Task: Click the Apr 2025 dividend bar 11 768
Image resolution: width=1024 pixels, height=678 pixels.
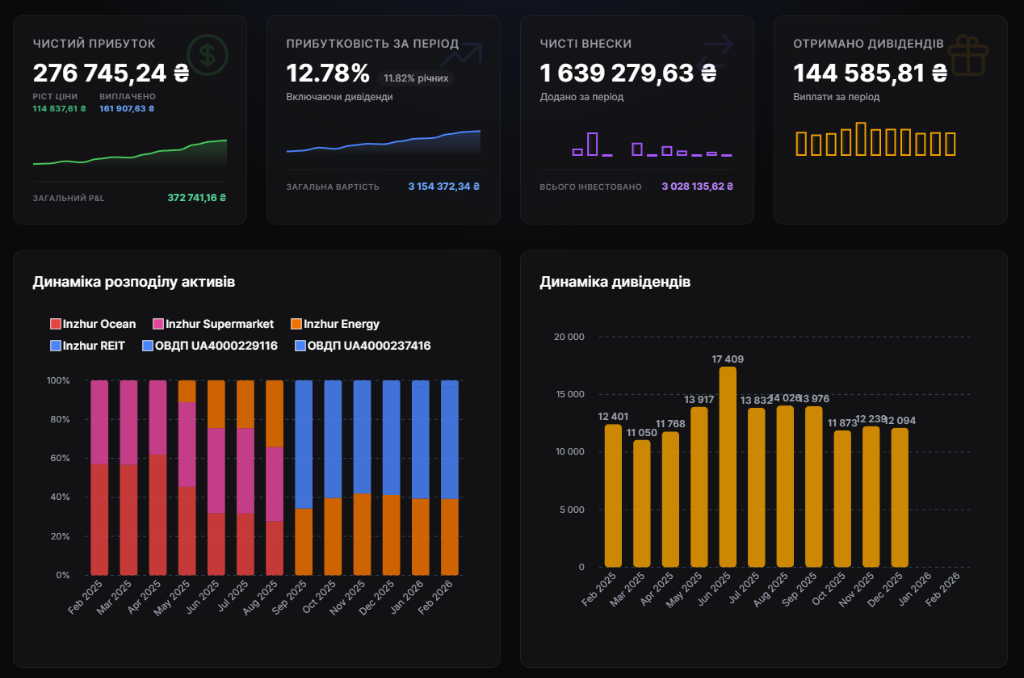Action: (670, 500)
